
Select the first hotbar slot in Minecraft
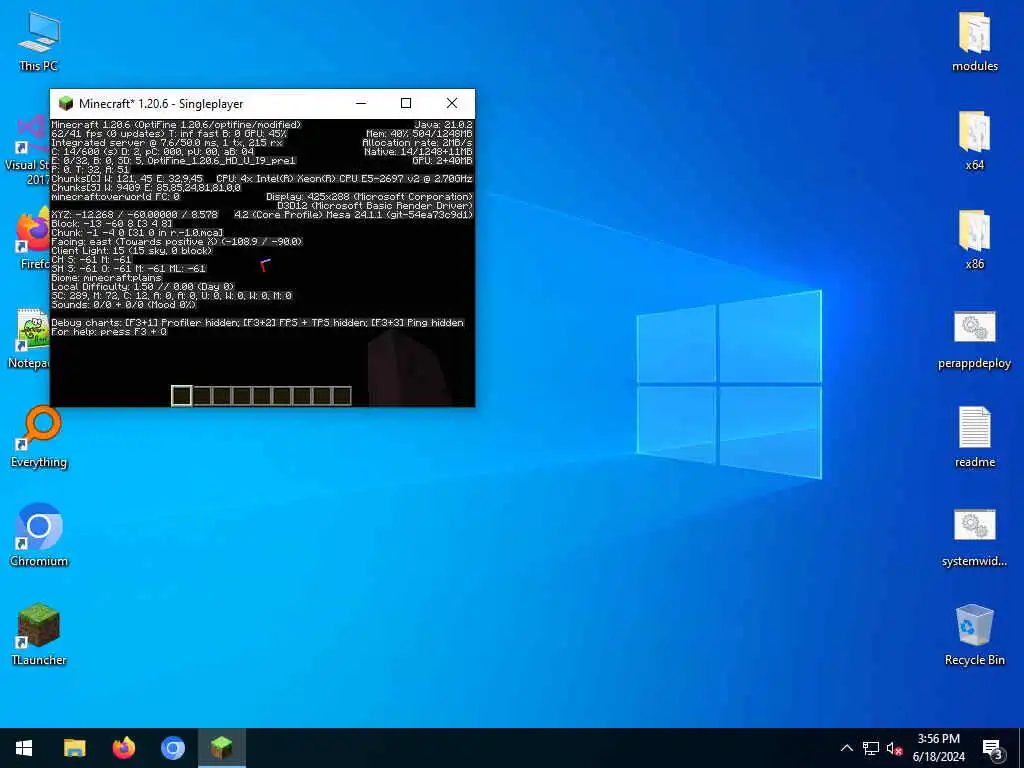tap(182, 395)
